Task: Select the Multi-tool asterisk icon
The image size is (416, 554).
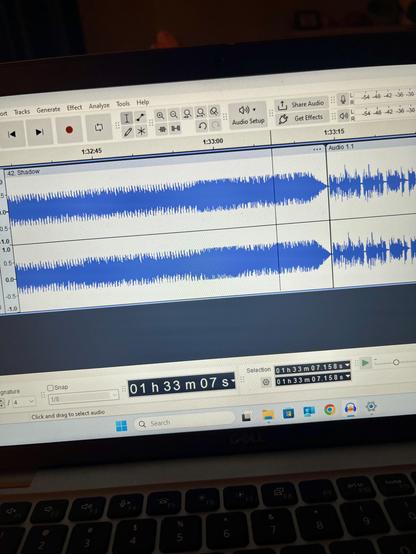Action: (x=141, y=131)
